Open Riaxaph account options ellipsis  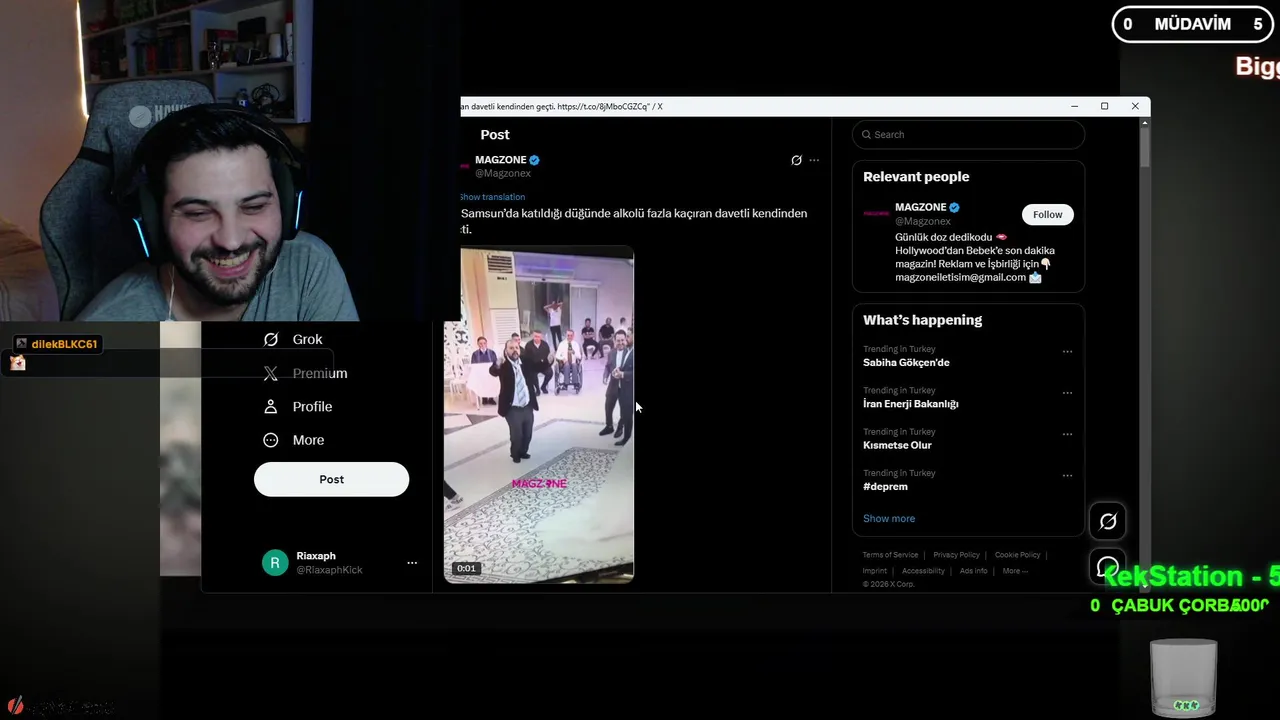pyautogui.click(x=412, y=563)
